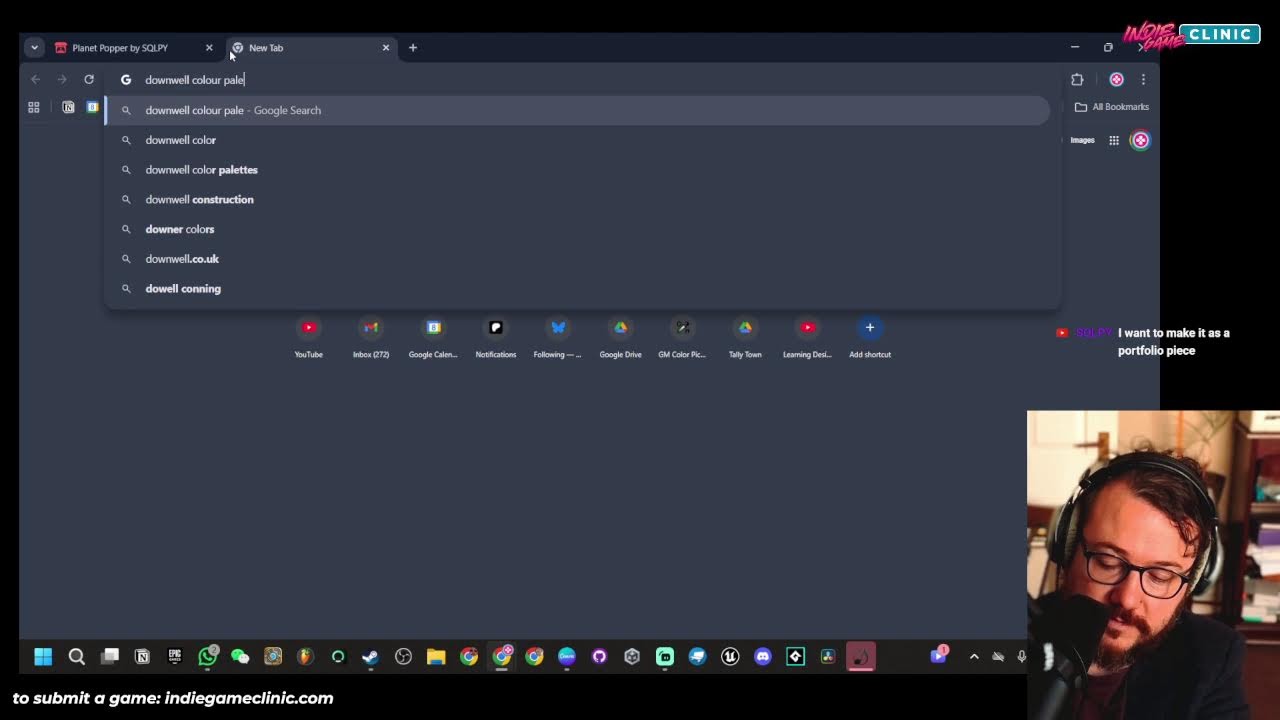
Task: Pick the 'downwell construction' suggestion
Action: point(578,199)
